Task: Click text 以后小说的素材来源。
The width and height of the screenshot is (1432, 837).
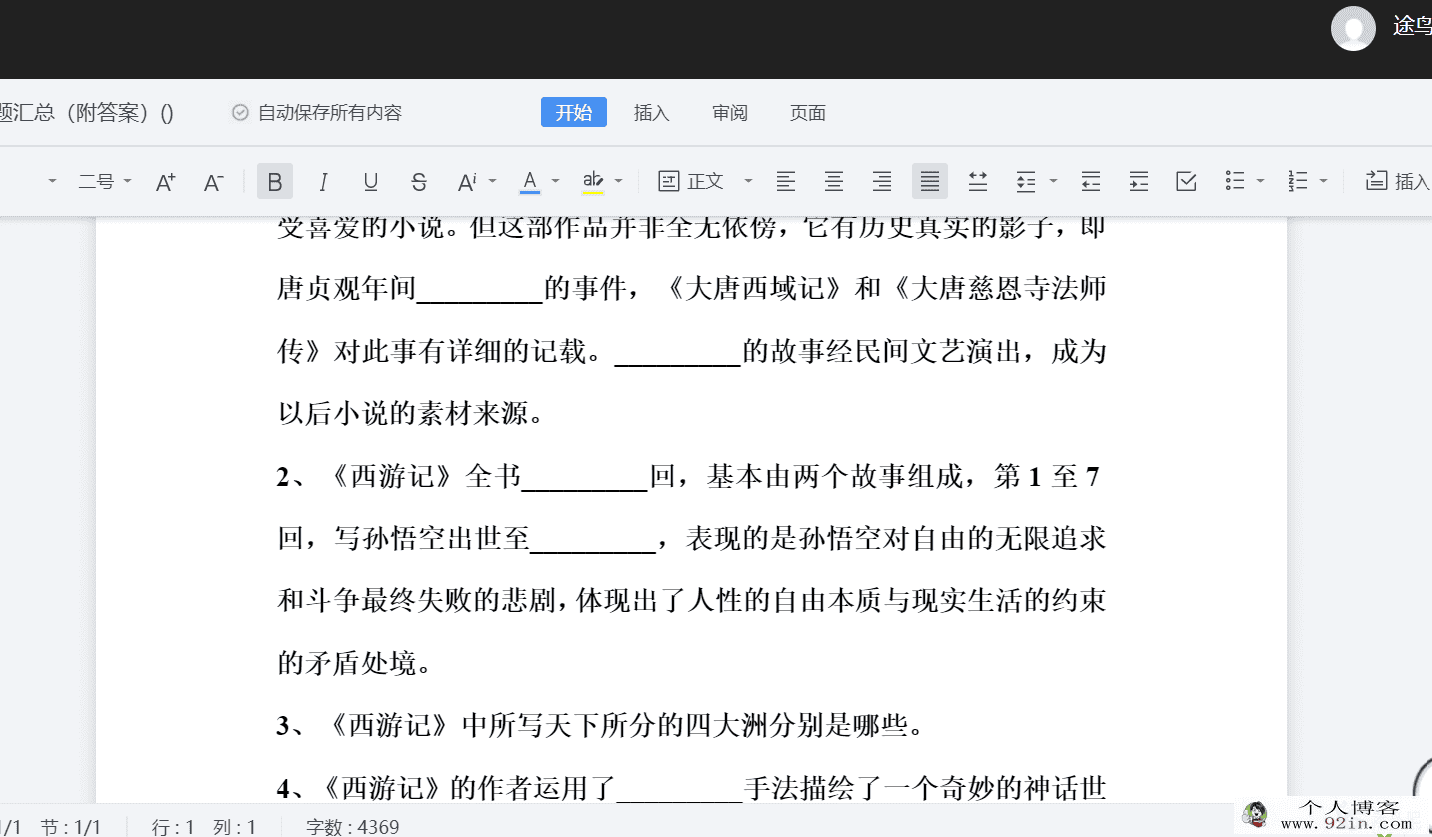Action: (411, 413)
